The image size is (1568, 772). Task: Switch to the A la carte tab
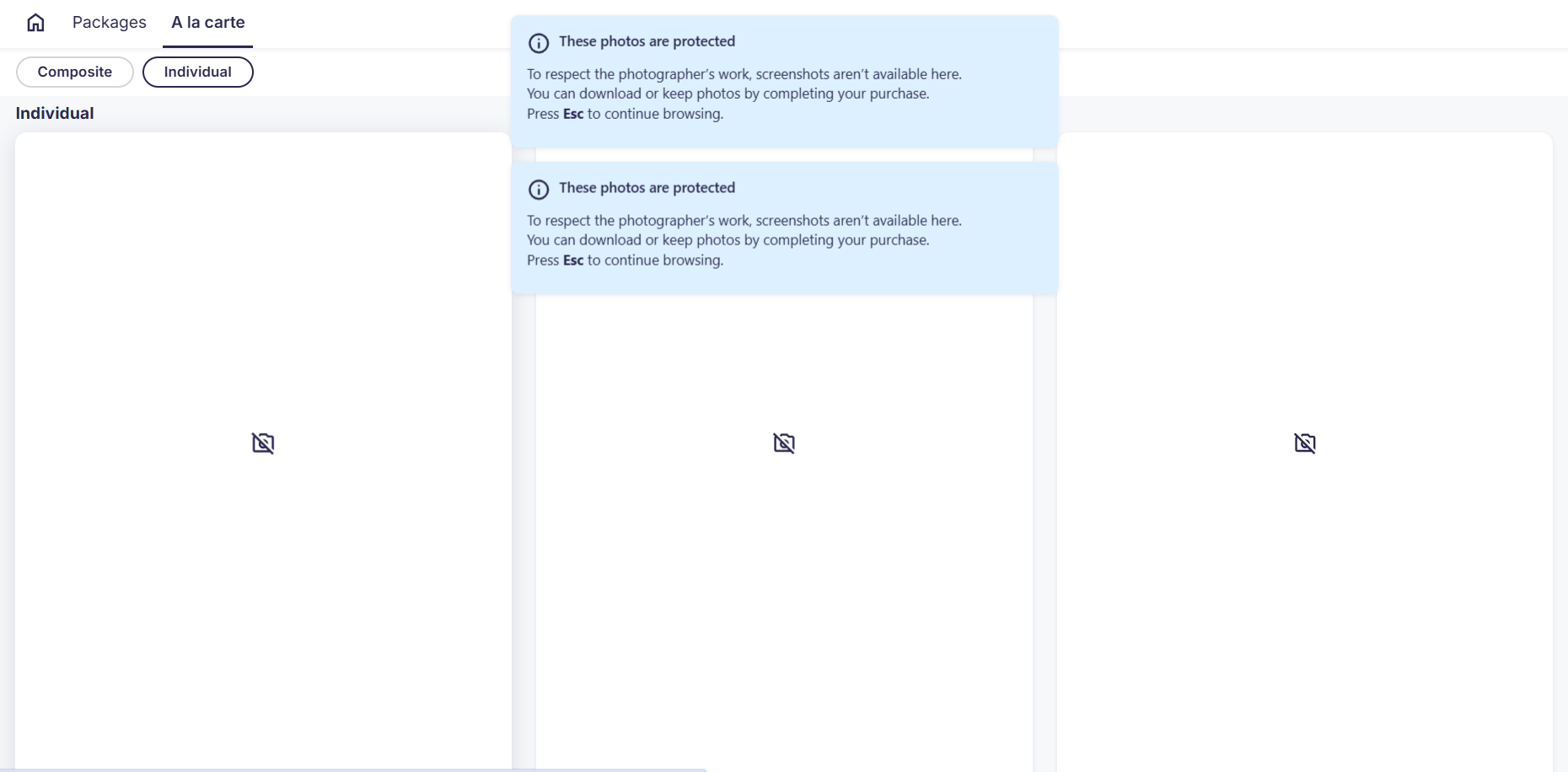[x=207, y=22]
